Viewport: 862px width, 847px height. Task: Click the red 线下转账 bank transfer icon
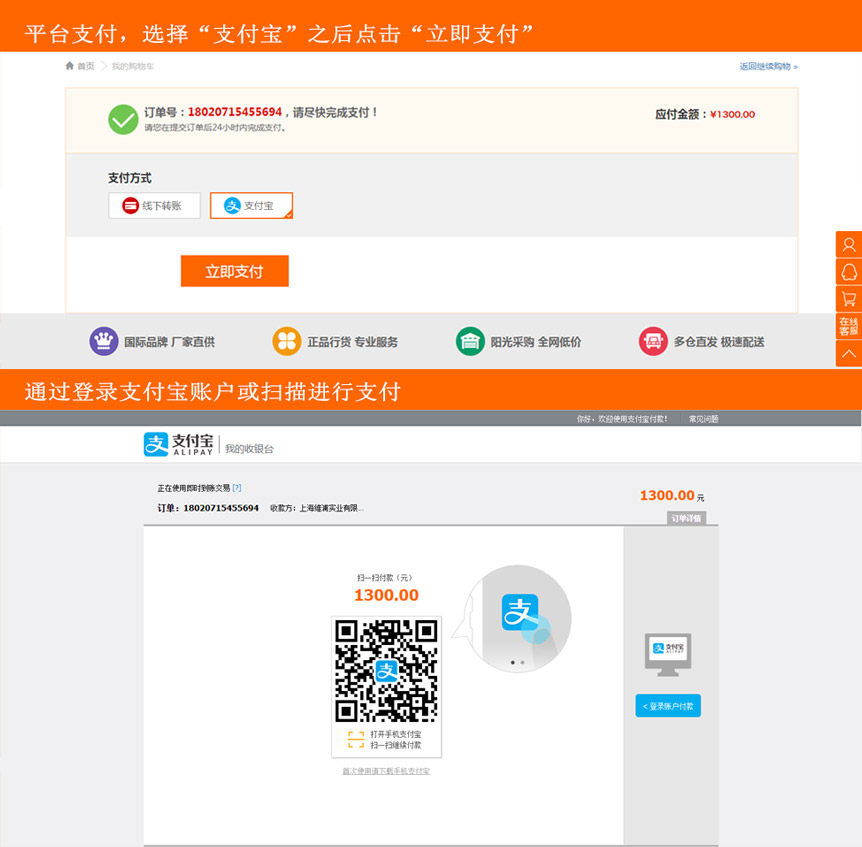click(x=130, y=206)
